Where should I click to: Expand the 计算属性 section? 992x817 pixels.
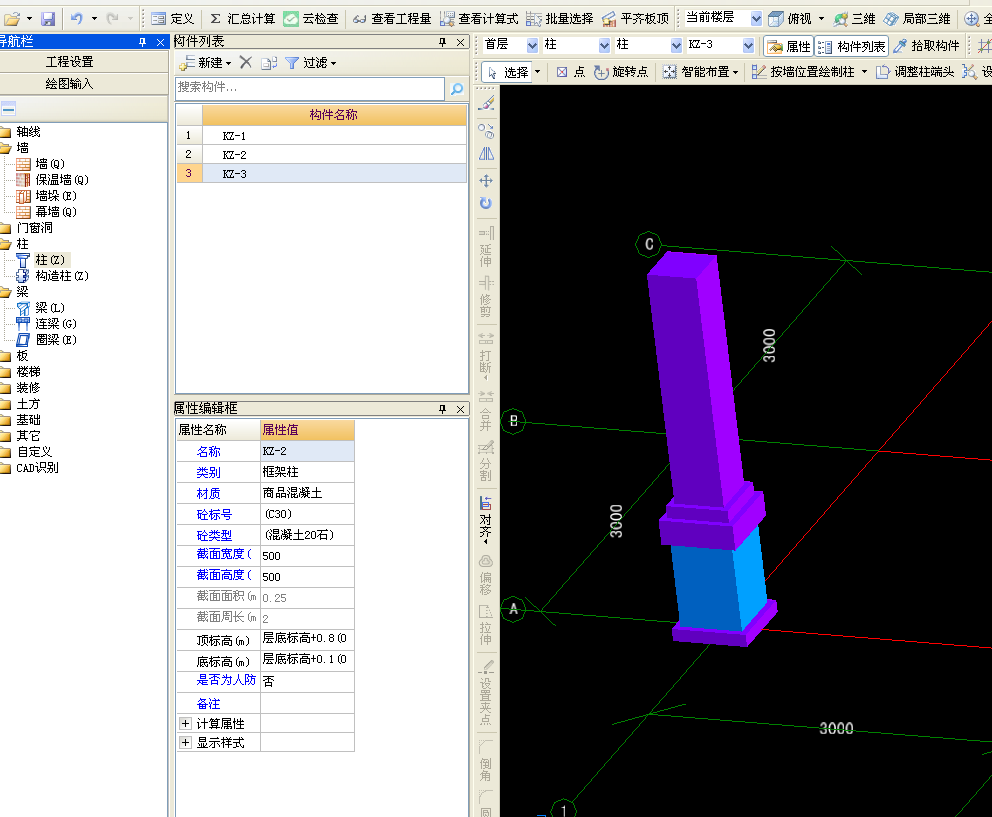click(x=185, y=723)
